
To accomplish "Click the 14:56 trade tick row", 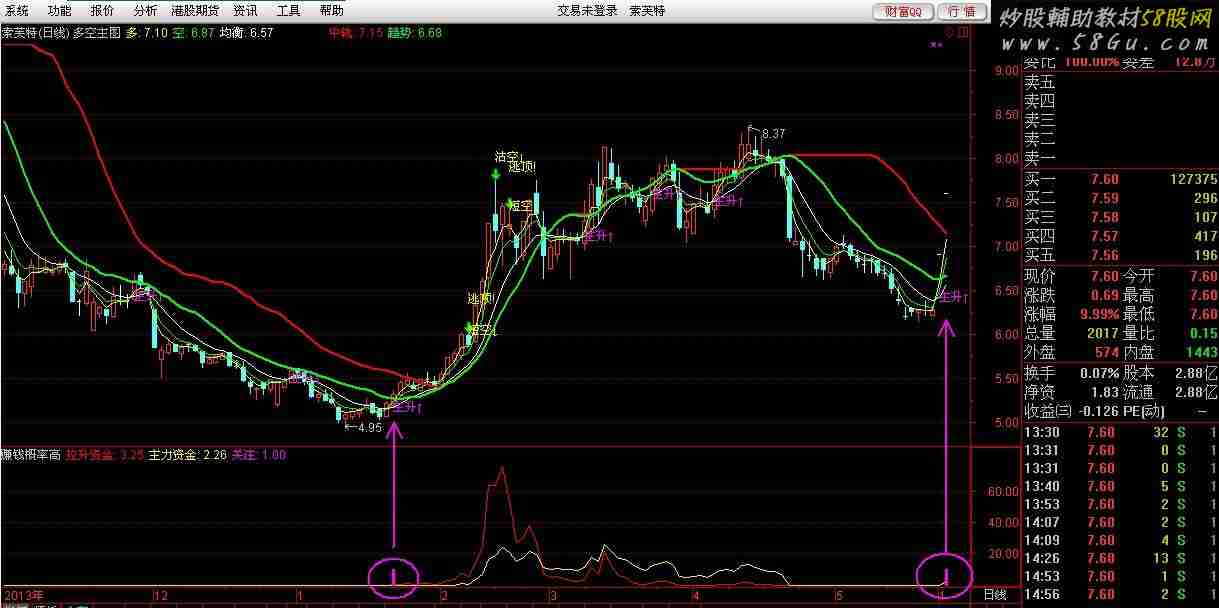I will click(x=1120, y=594).
